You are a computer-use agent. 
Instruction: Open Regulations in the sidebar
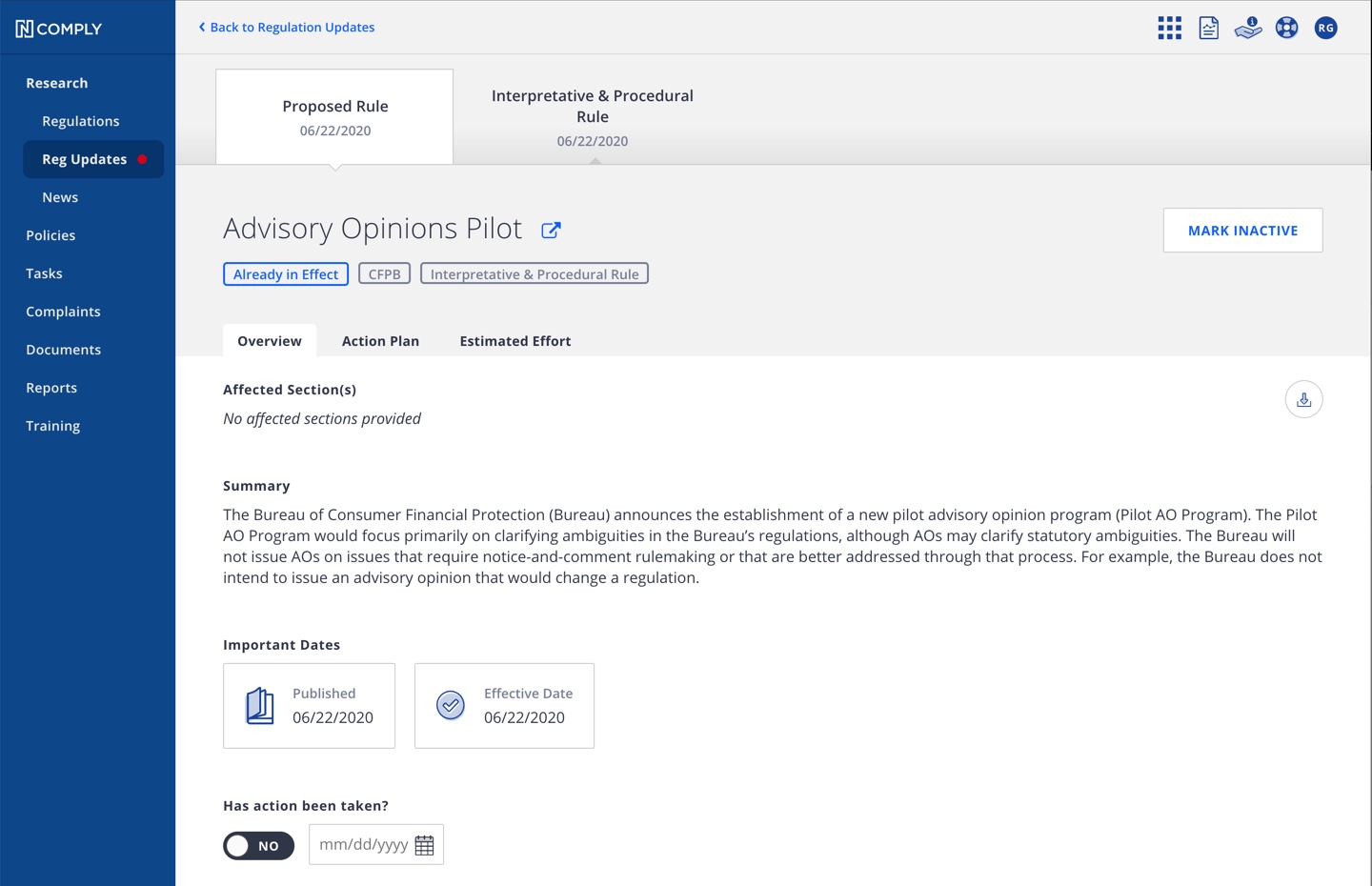click(81, 121)
